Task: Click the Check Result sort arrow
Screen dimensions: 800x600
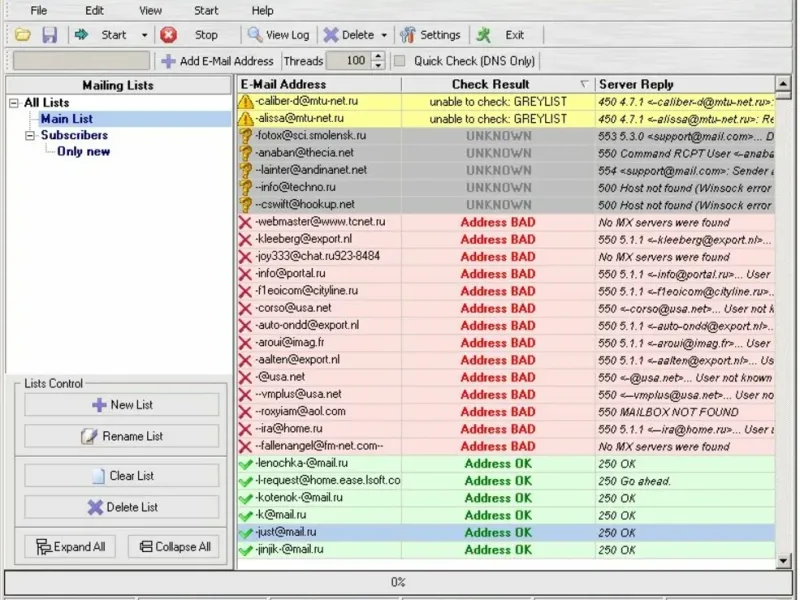Action: [x=584, y=84]
